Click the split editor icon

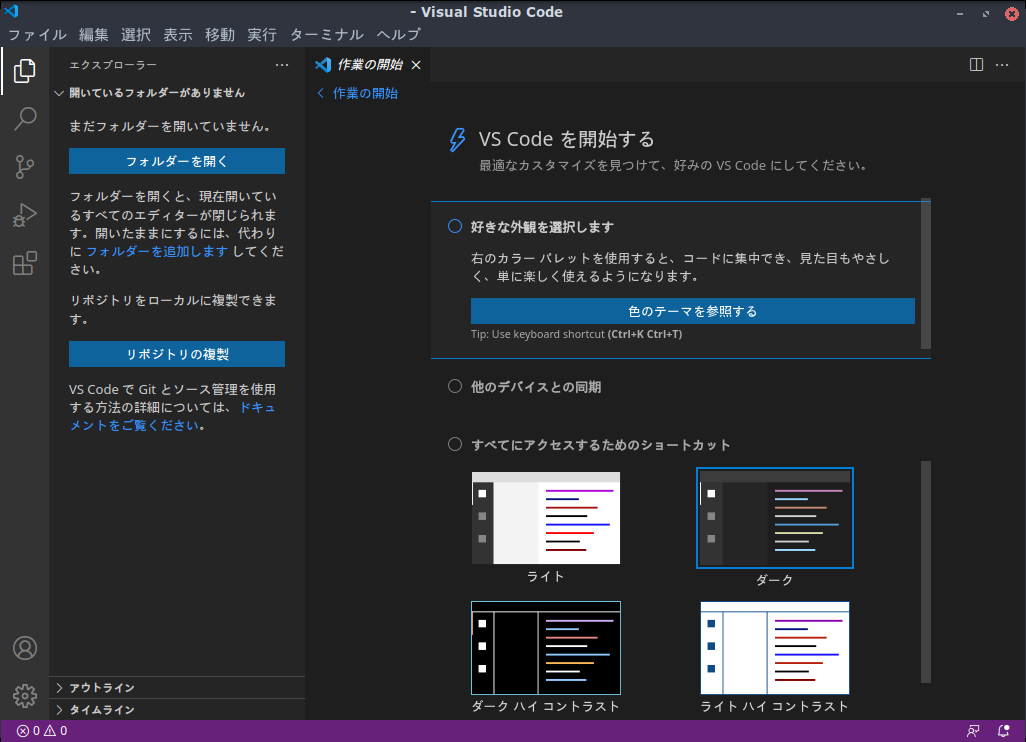[976, 65]
